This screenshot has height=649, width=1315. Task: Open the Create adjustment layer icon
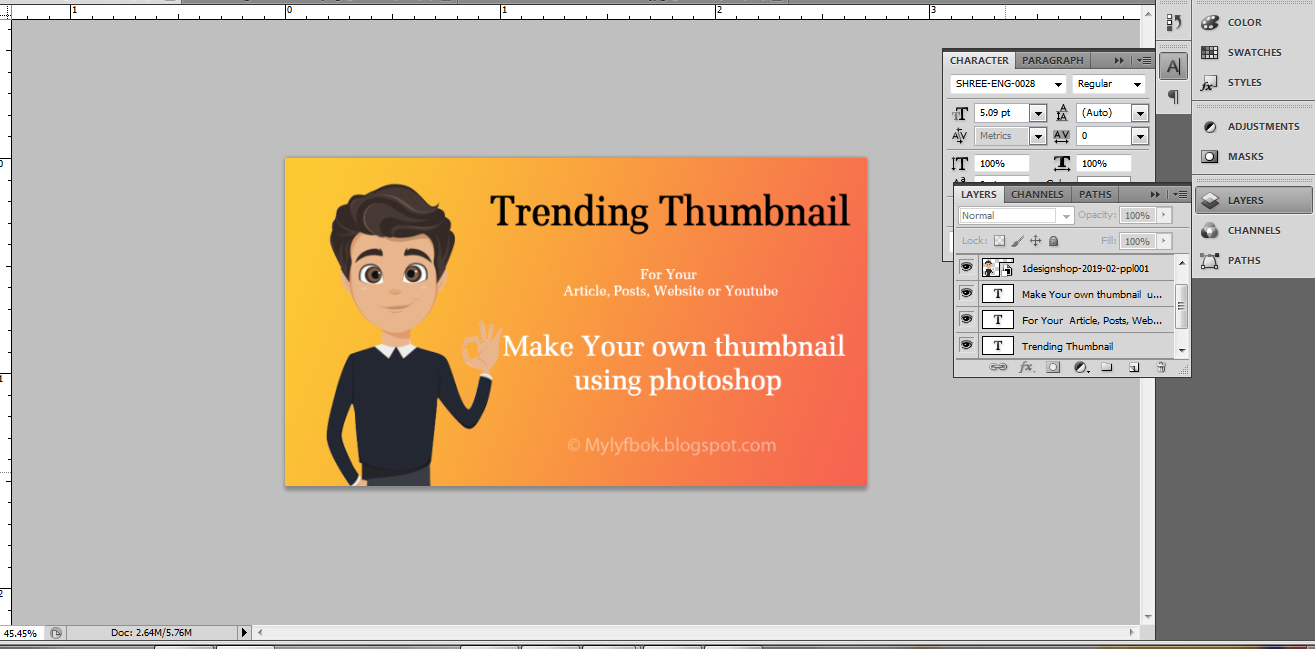1080,367
